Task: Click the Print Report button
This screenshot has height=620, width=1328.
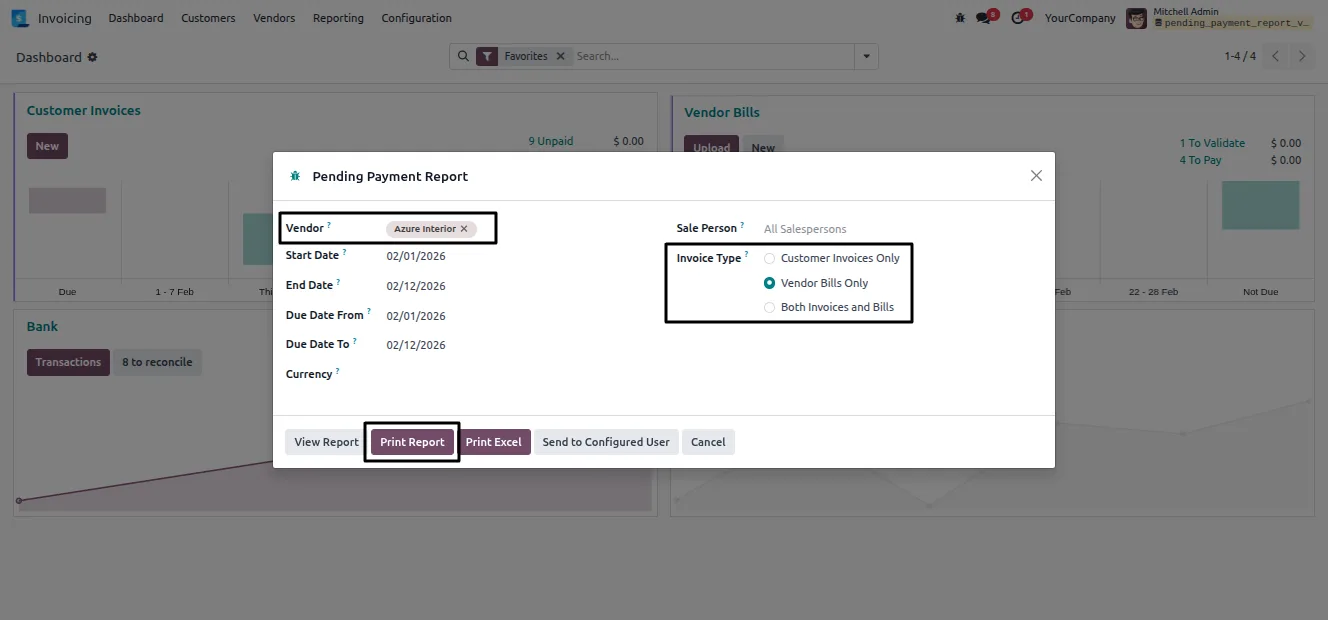Action: (412, 442)
